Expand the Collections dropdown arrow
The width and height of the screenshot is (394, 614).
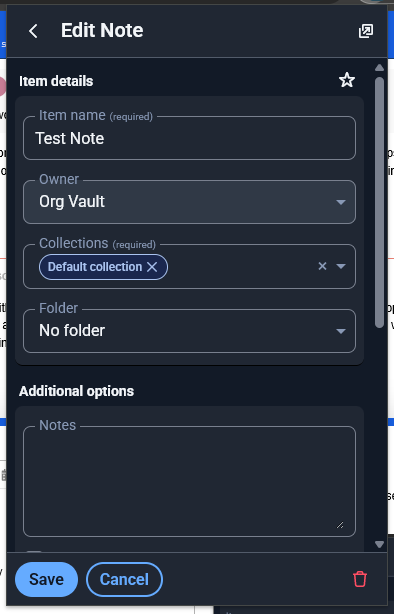341,266
